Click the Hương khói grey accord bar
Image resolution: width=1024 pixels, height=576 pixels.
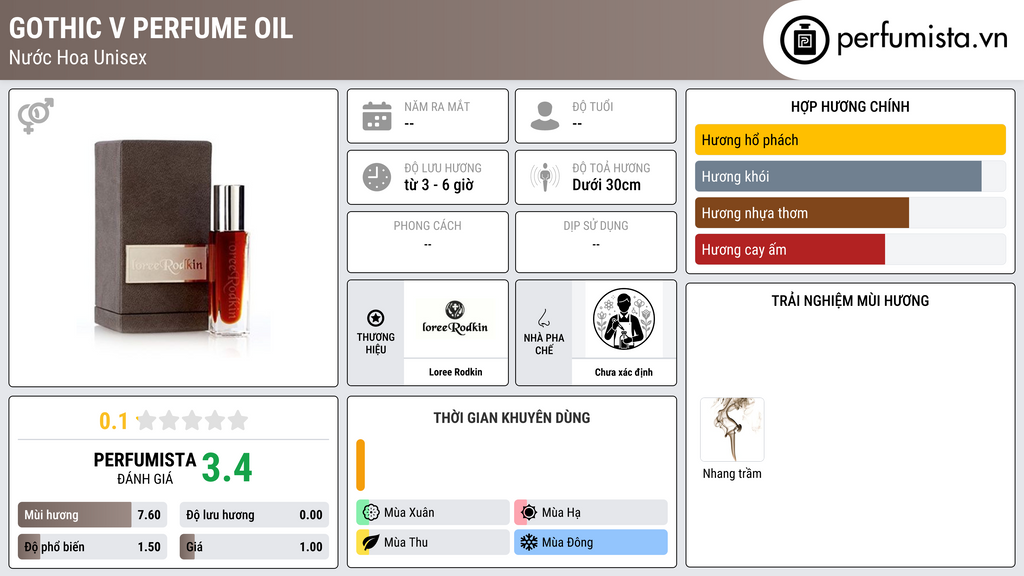pos(838,176)
